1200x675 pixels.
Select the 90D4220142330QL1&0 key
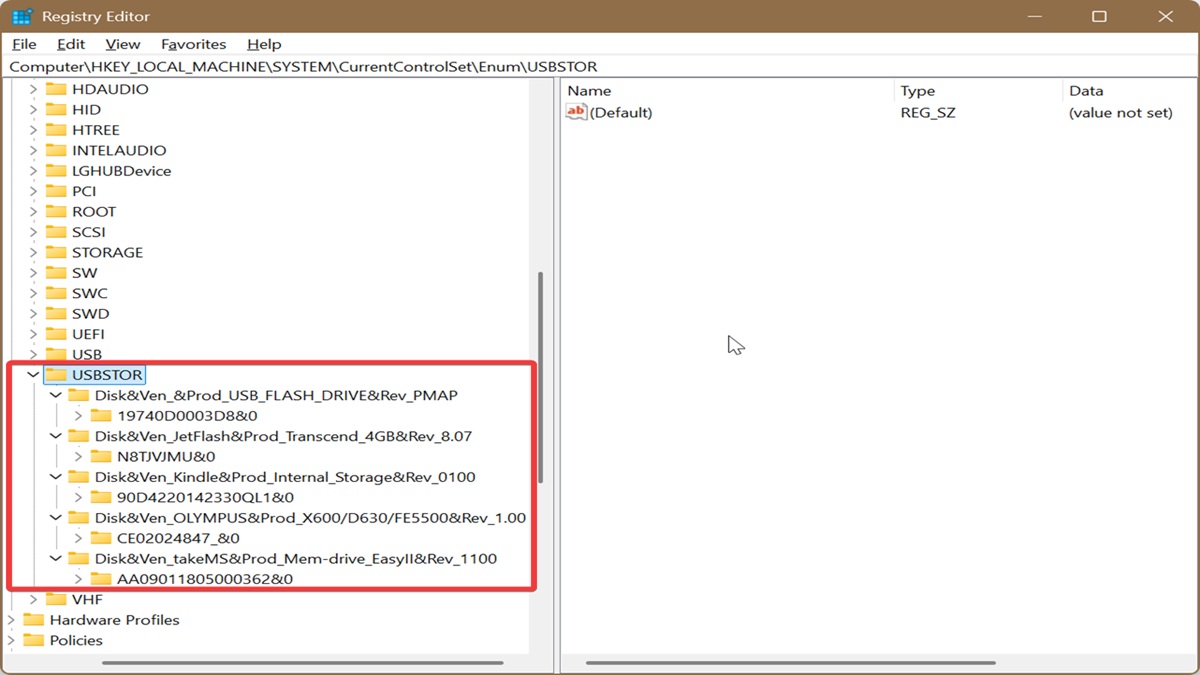point(205,497)
